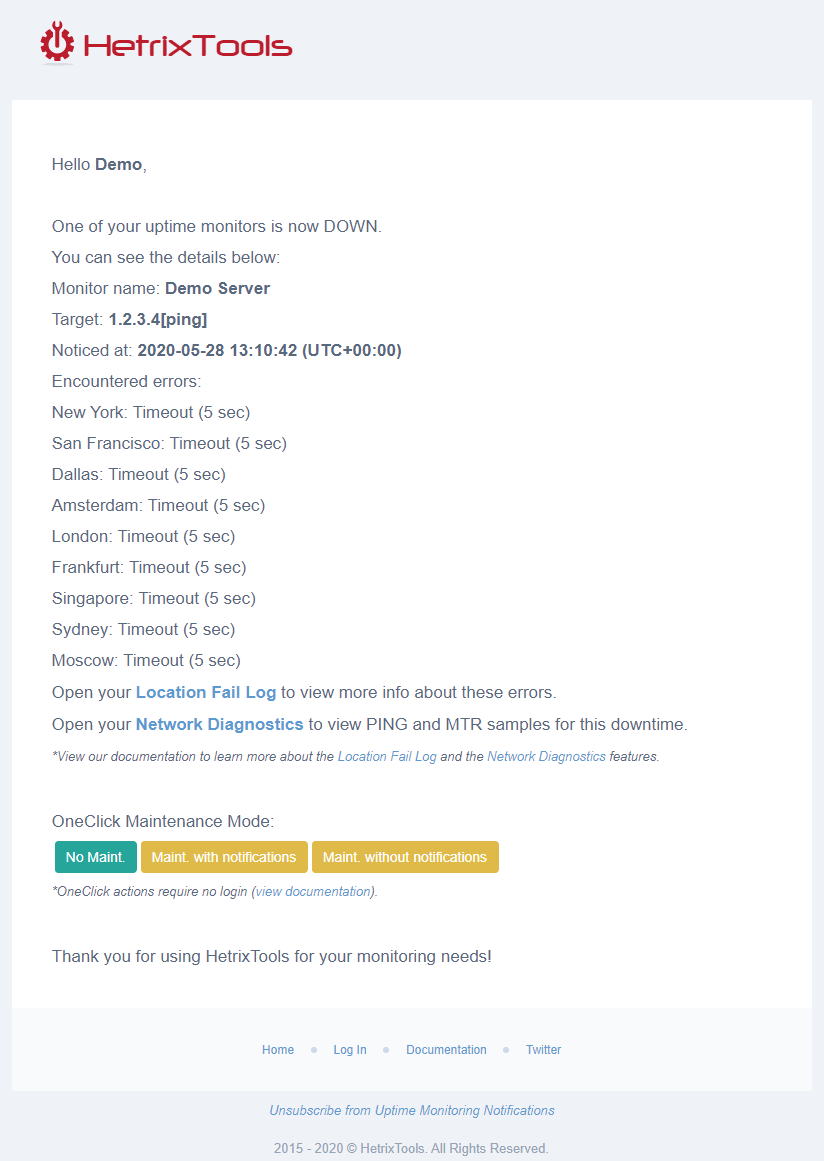824x1161 pixels.
Task: Open the Log In page
Action: coord(349,1050)
